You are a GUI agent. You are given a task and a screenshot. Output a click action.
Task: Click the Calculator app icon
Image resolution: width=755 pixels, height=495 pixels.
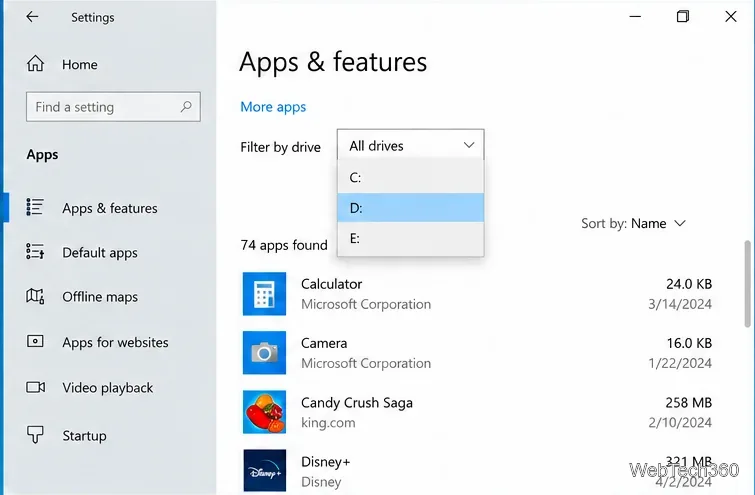pyautogui.click(x=264, y=294)
